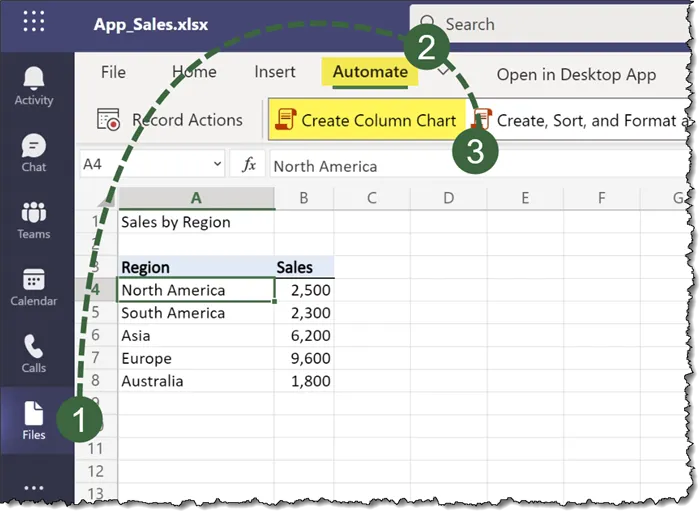Click the Record Actions button

[170, 120]
